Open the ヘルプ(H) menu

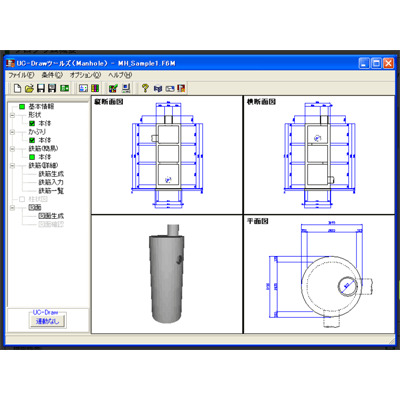coord(120,75)
